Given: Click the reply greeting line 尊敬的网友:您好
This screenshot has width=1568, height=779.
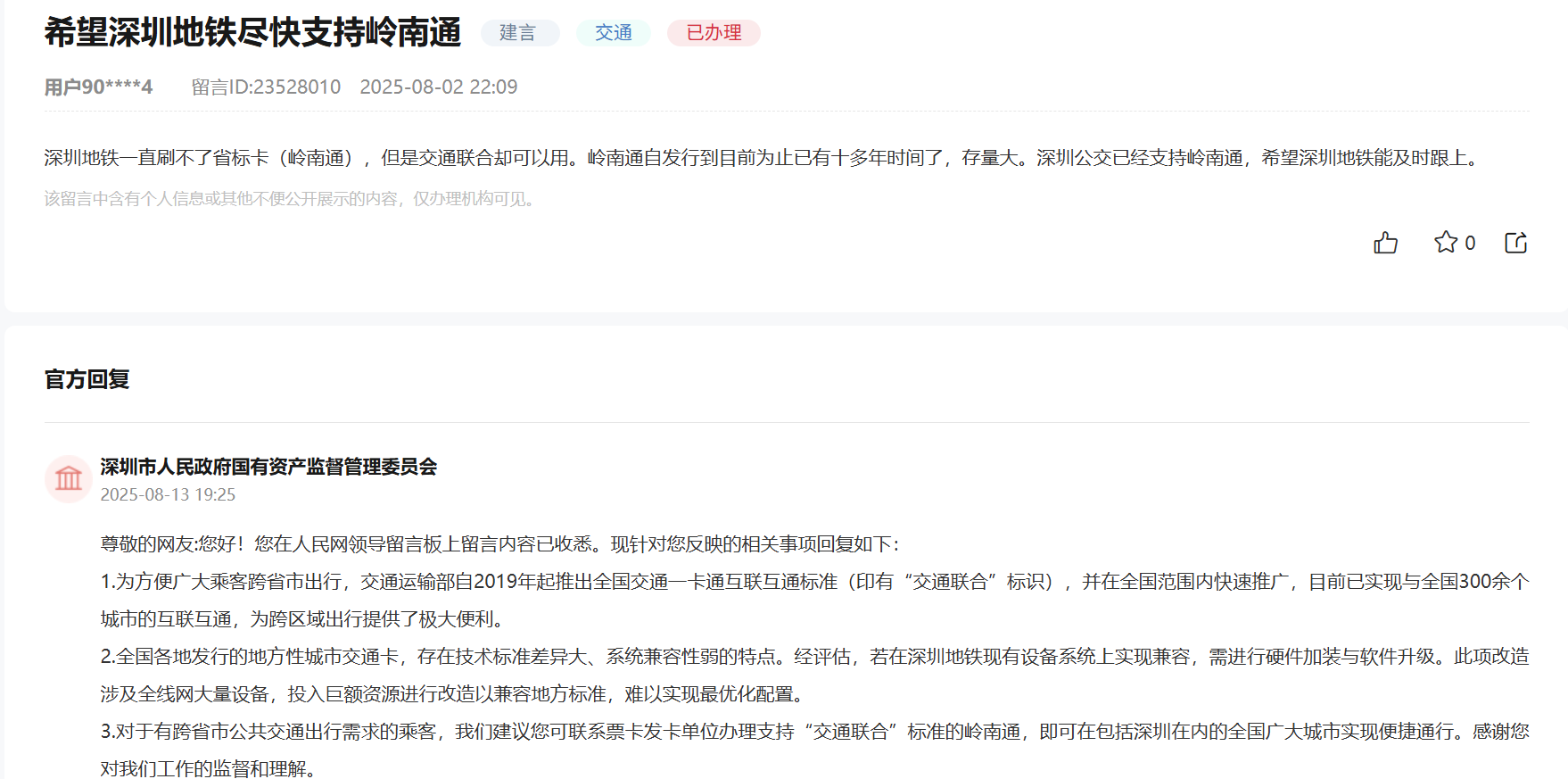Looking at the screenshot, I should tap(501, 543).
